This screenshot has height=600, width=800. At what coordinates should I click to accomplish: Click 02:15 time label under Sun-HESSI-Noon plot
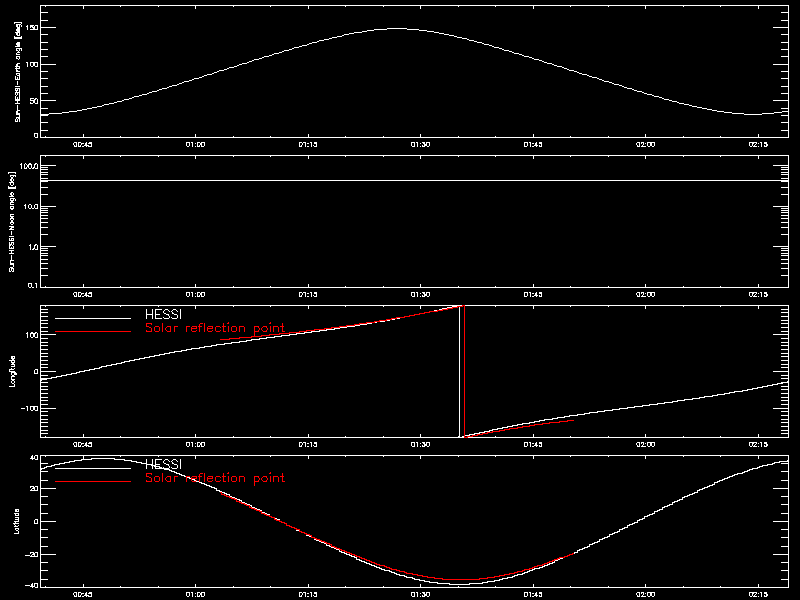(x=758, y=295)
